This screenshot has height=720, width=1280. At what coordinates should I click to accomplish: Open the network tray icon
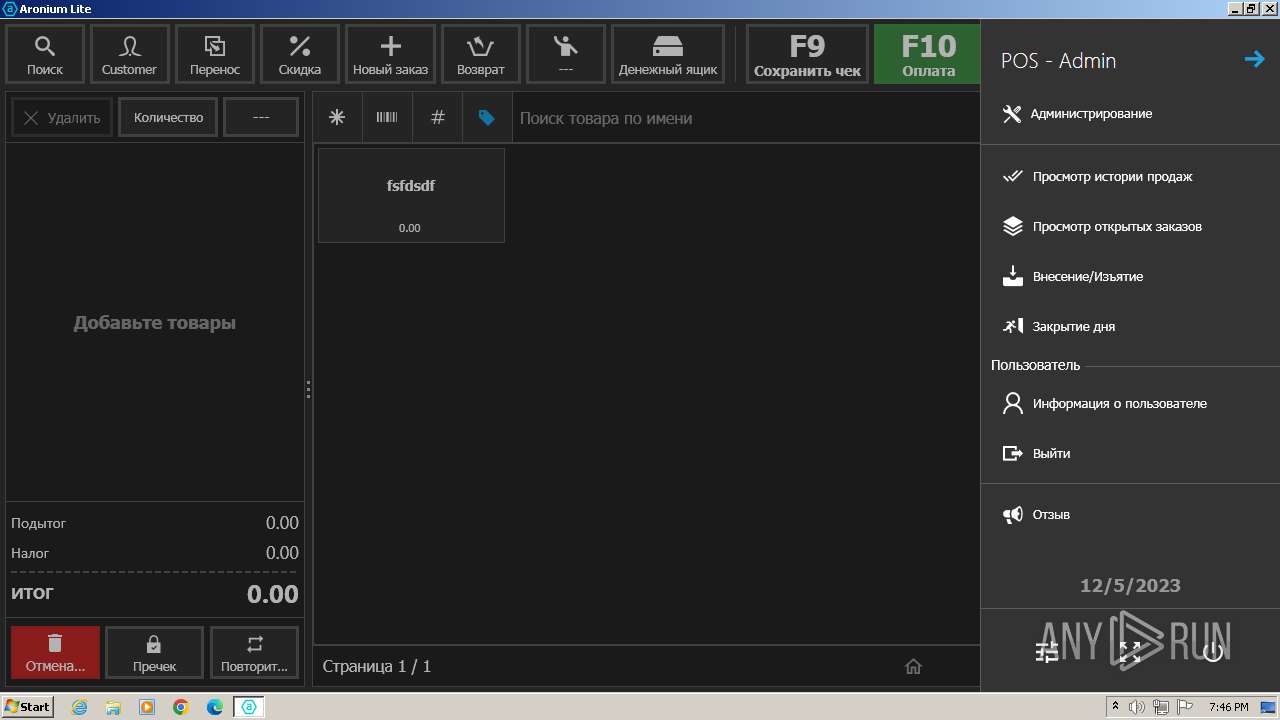point(1161,707)
